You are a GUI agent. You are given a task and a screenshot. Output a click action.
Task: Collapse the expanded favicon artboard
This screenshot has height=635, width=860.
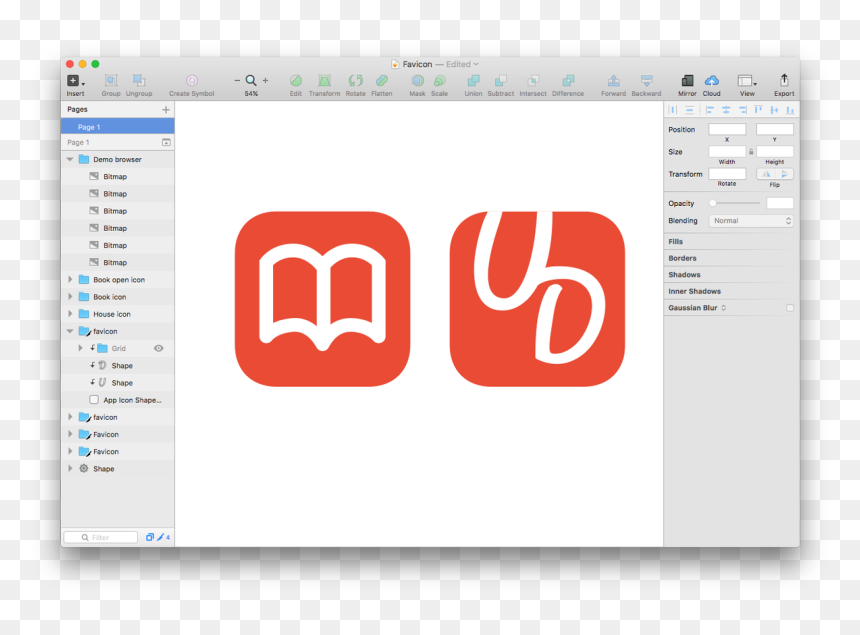point(70,331)
